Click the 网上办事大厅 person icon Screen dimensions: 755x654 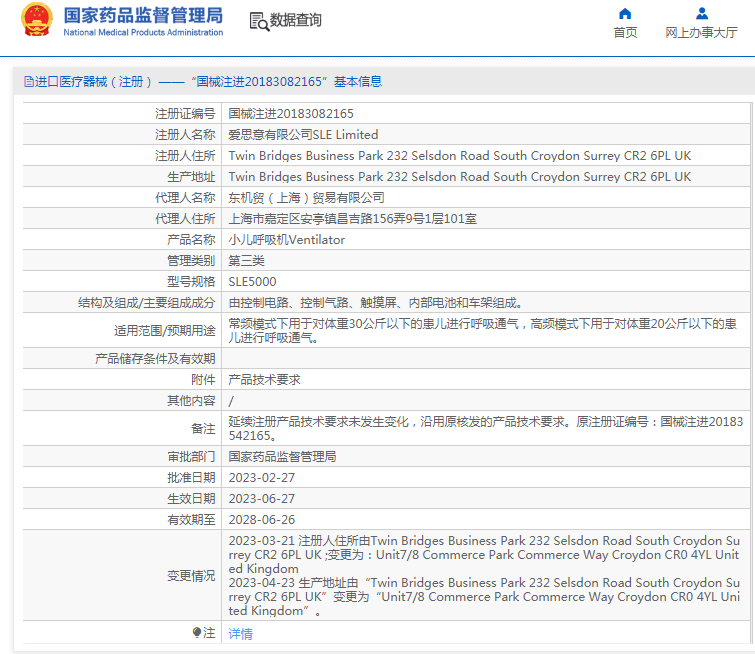[x=702, y=14]
